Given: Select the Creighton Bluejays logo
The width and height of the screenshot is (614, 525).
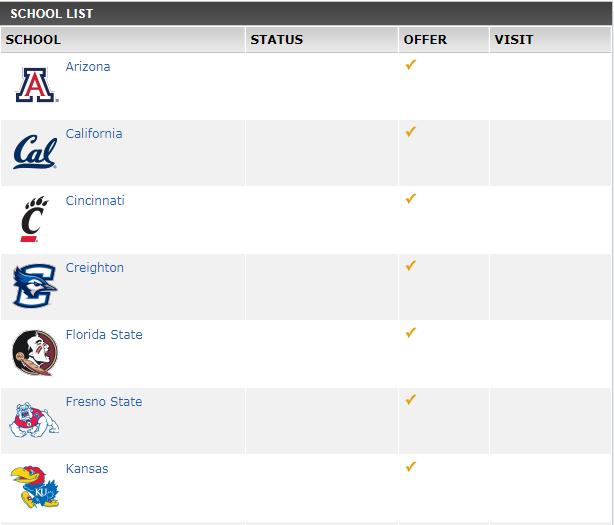Looking at the screenshot, I should tap(35, 286).
